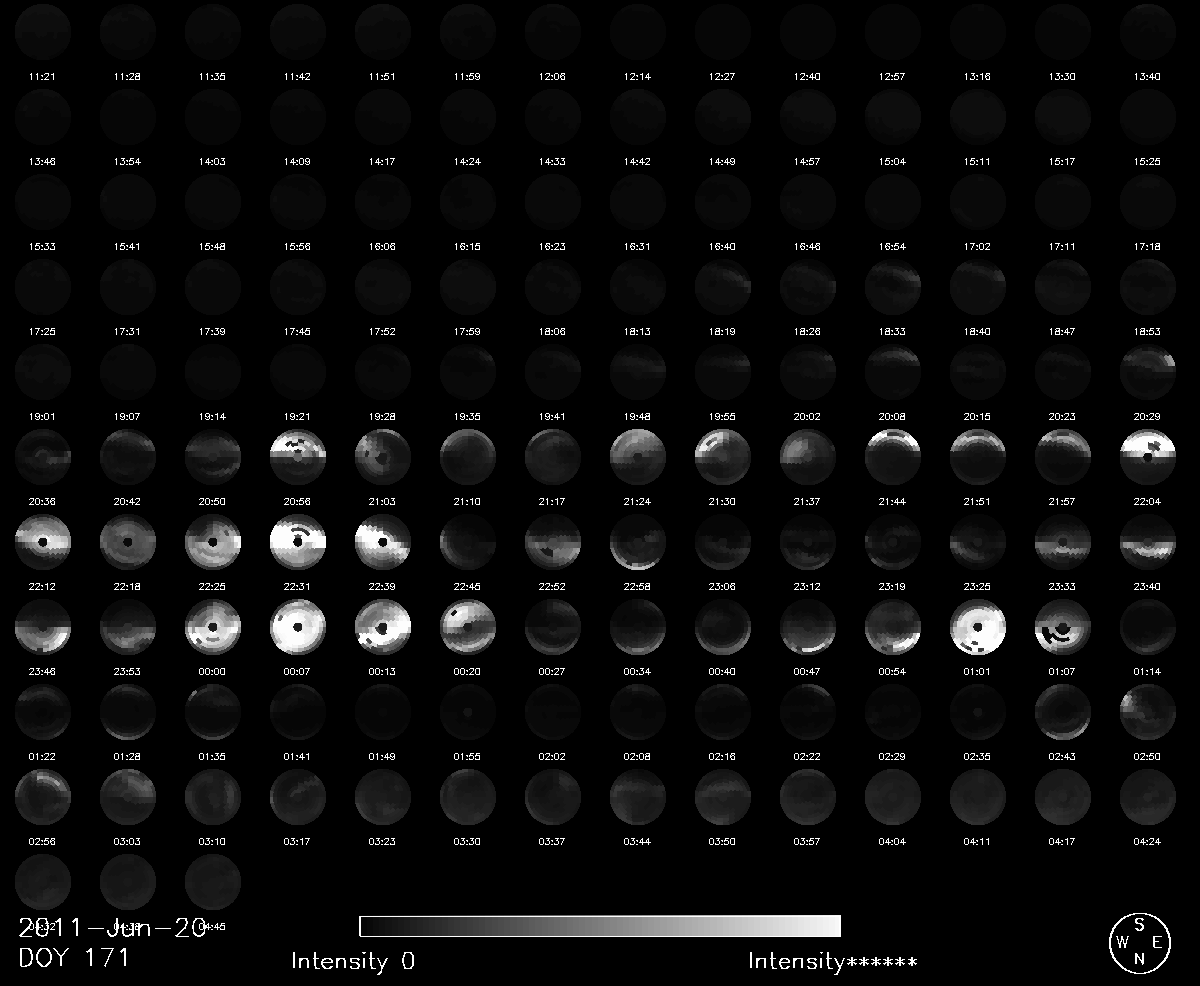Select the all-sky frame labeled 21:30
This screenshot has height=986, width=1200.
tap(723, 456)
